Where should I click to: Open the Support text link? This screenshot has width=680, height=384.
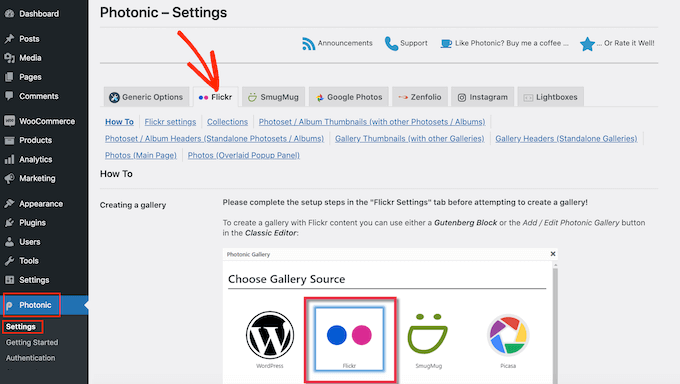point(414,43)
